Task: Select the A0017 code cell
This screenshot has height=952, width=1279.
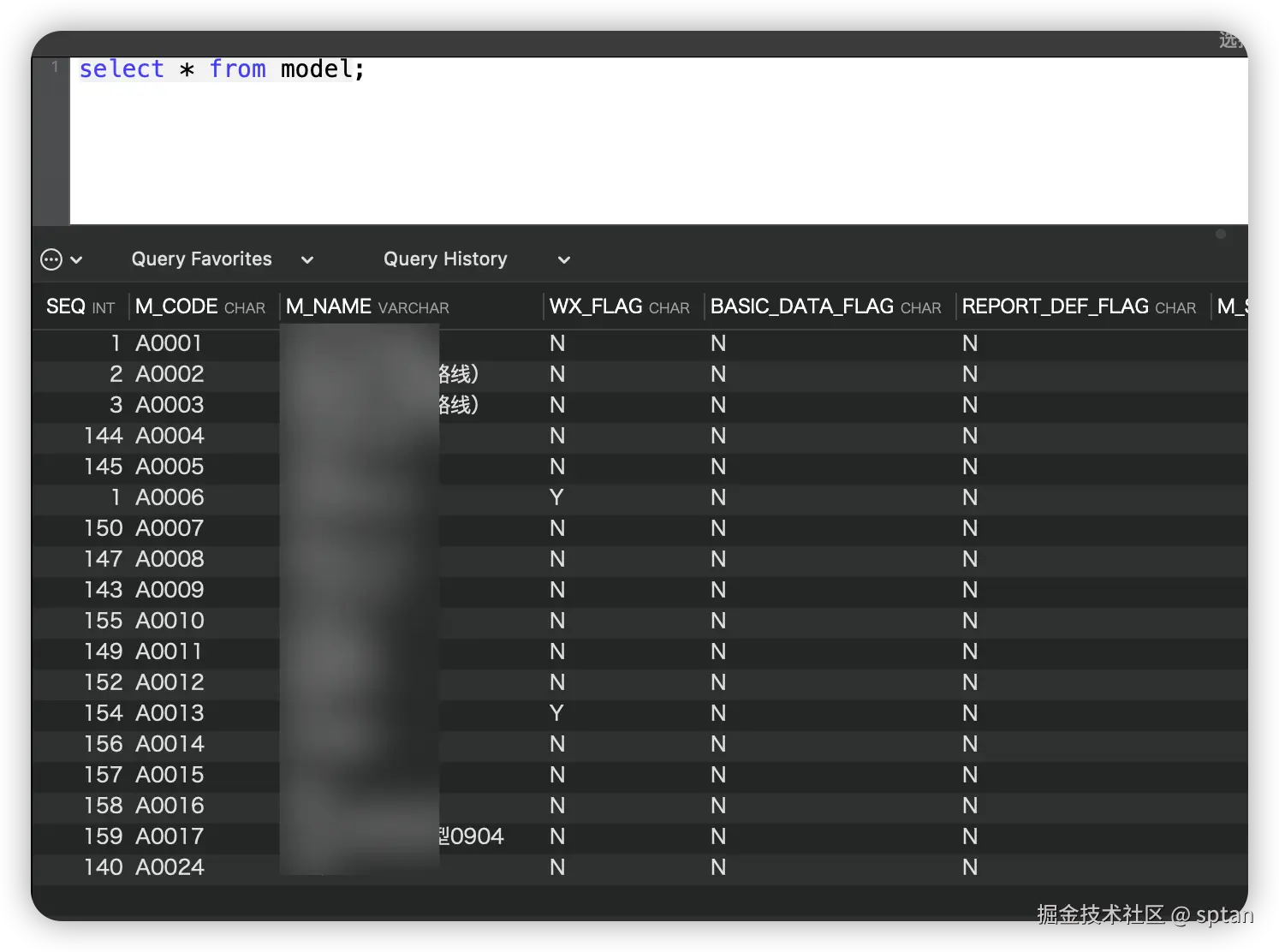Action: (x=170, y=836)
